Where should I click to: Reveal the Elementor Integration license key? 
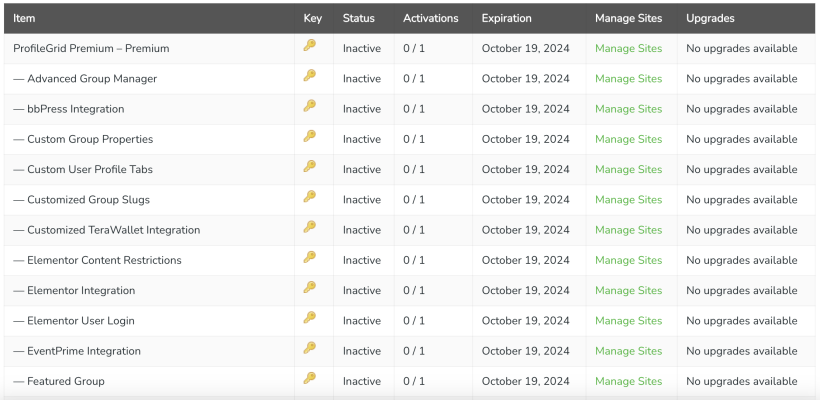[310, 288]
